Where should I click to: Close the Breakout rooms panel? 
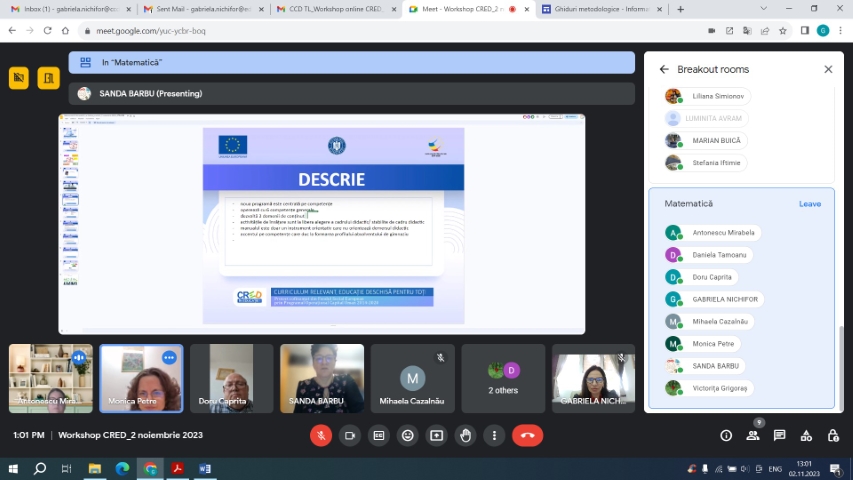pos(828,69)
